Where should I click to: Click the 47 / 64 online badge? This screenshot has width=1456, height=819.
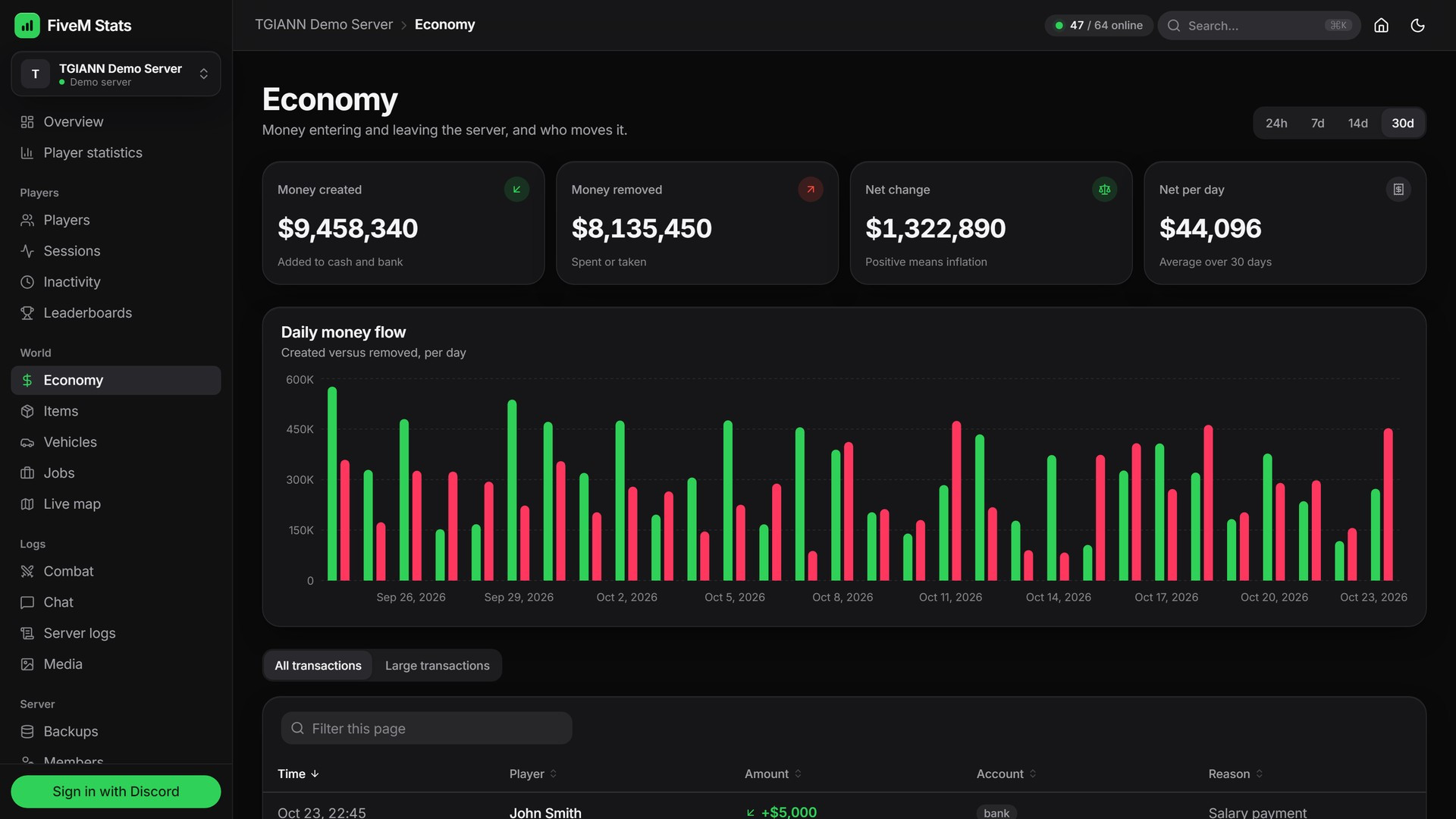click(1099, 25)
